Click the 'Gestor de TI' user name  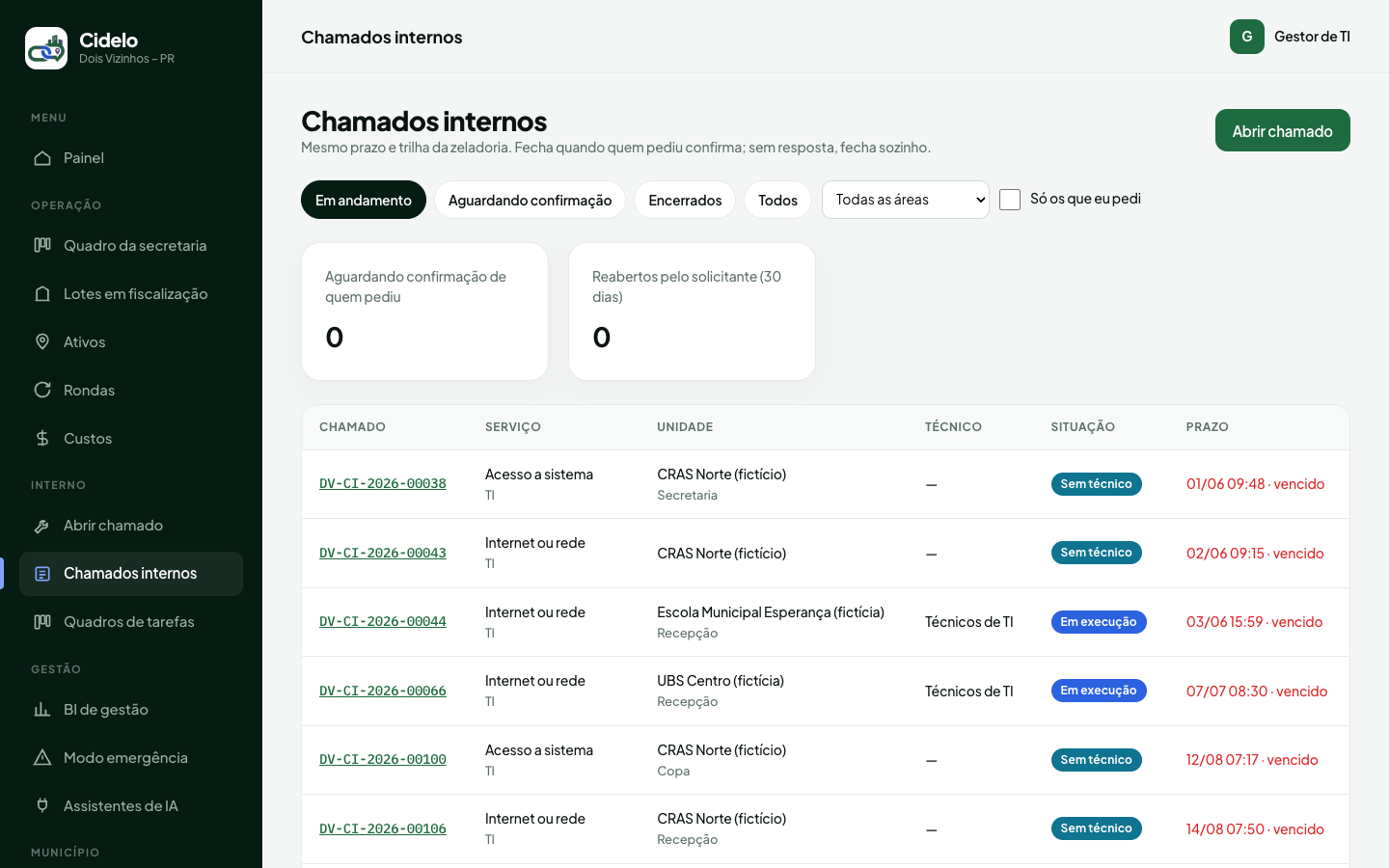1312,37
